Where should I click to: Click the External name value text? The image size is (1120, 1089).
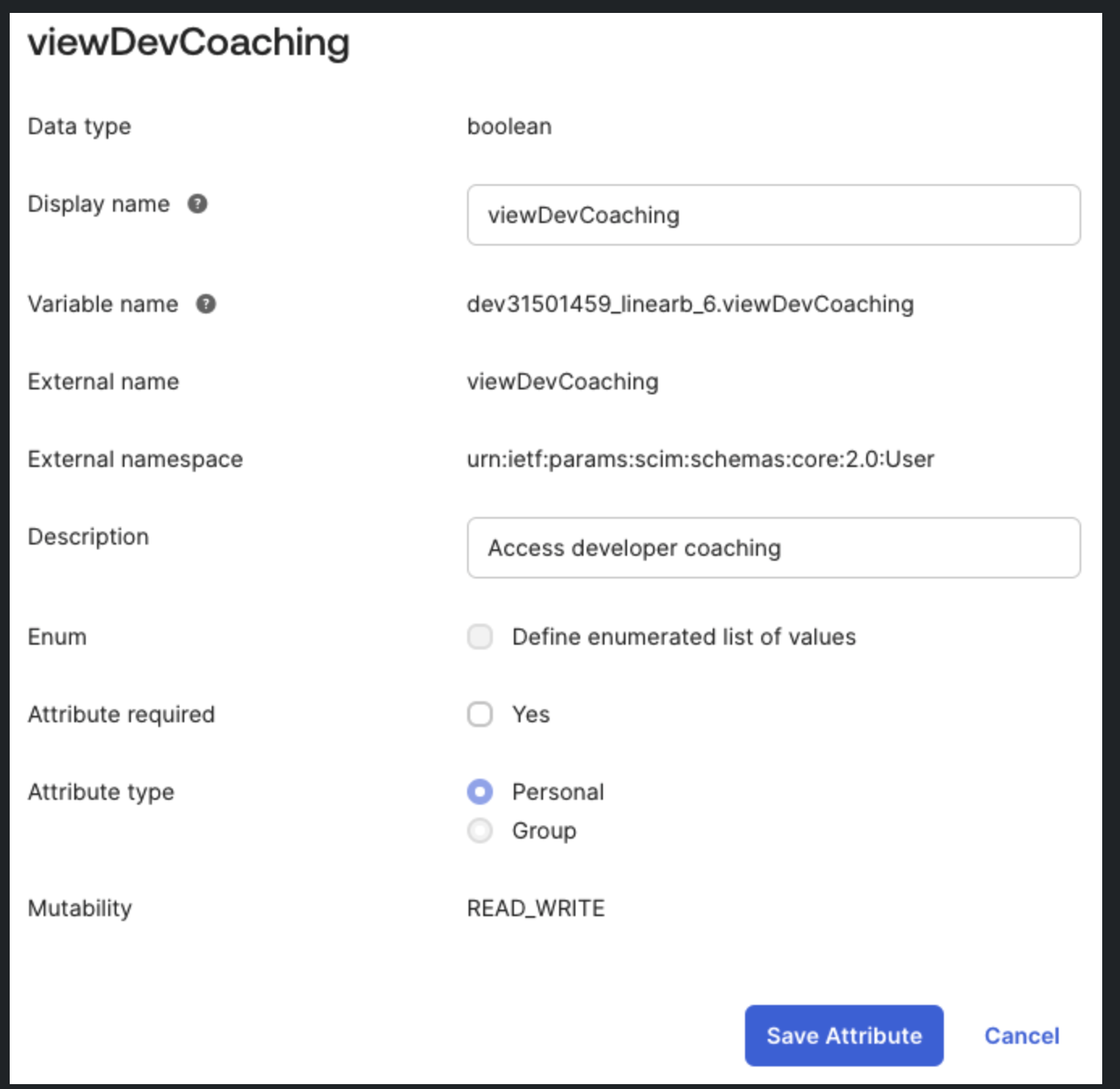click(x=562, y=381)
